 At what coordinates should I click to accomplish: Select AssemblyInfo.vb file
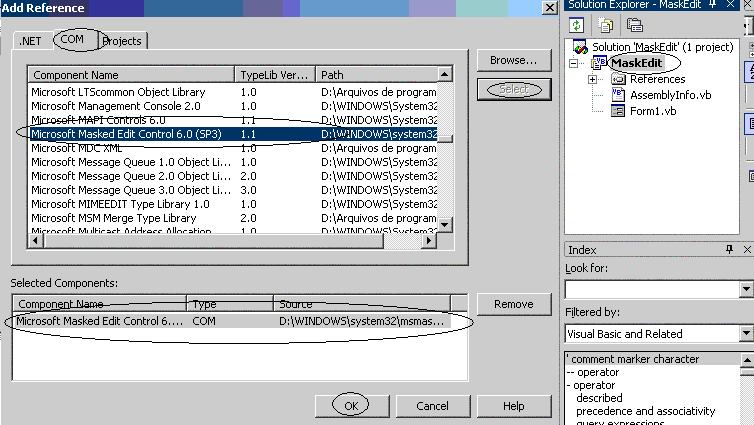[x=670, y=95]
